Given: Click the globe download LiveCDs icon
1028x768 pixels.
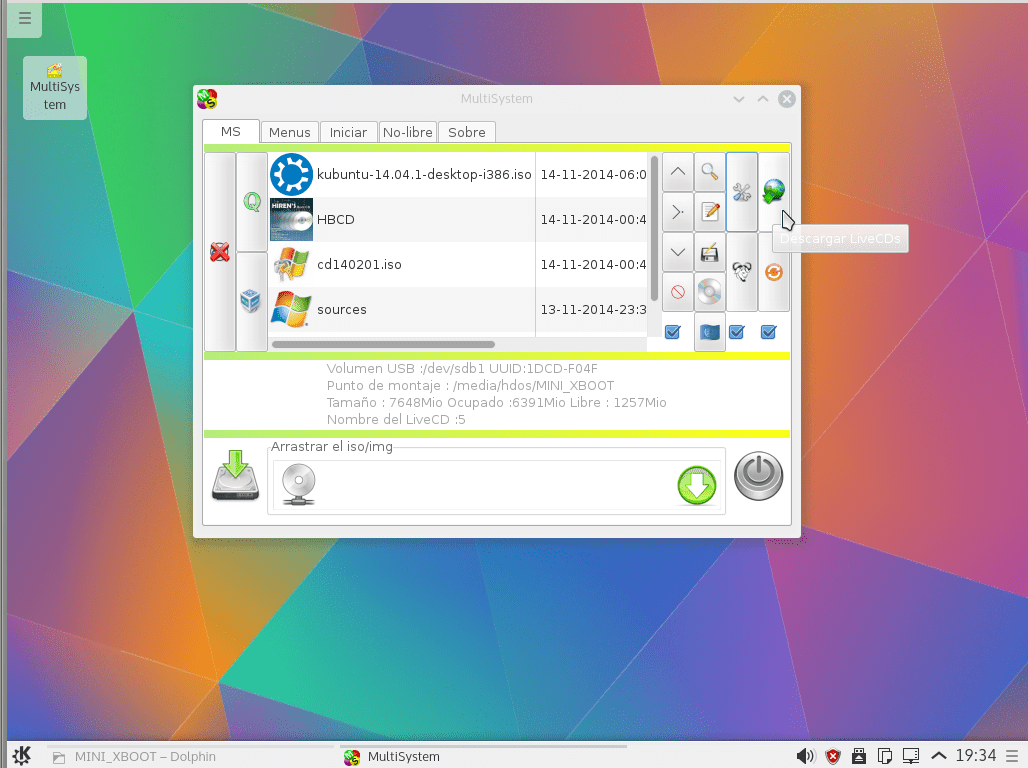Looking at the screenshot, I should pyautogui.click(x=774, y=192).
